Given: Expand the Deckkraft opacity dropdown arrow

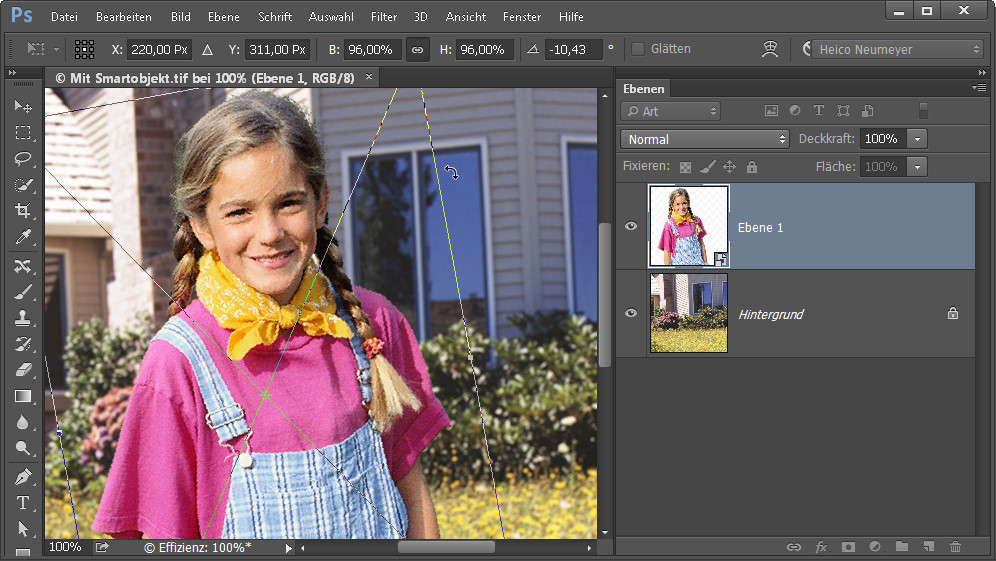Looking at the screenshot, I should pyautogui.click(x=918, y=139).
